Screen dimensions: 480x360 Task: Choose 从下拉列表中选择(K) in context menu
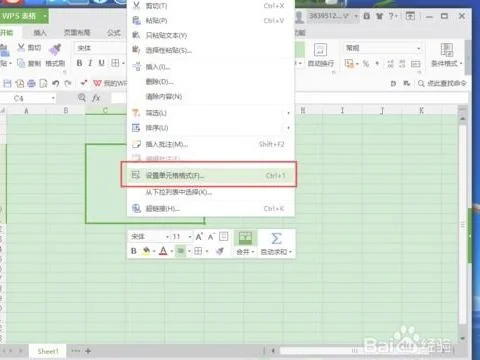[211, 192]
